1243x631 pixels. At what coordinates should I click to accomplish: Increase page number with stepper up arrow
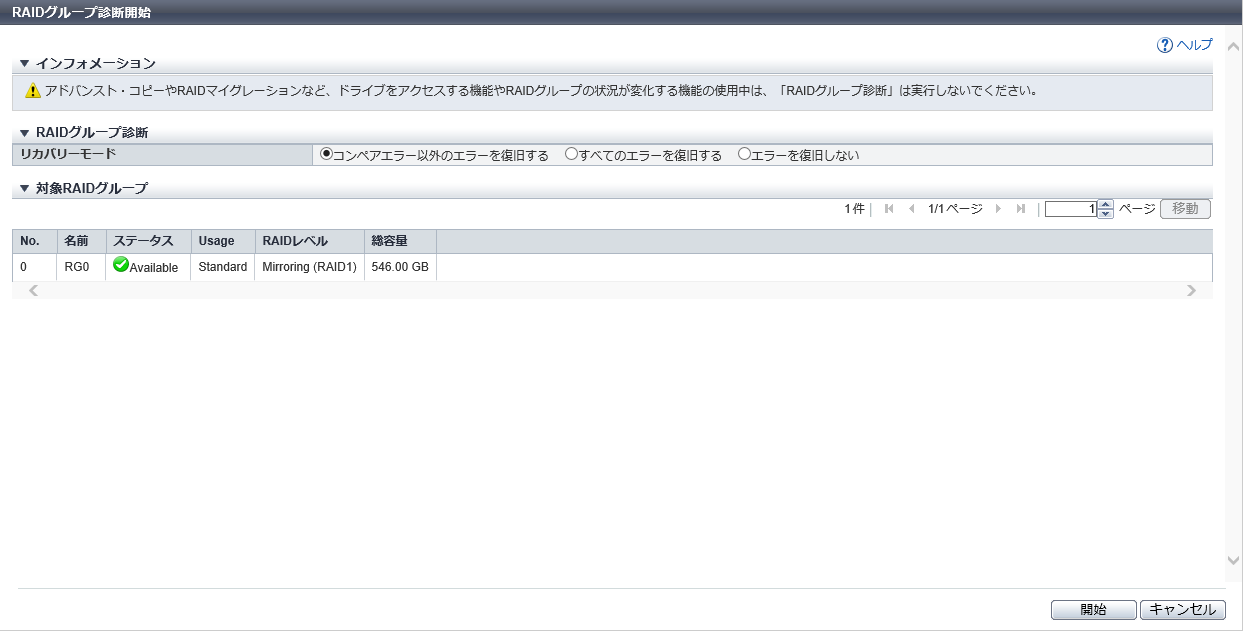[1105, 205]
